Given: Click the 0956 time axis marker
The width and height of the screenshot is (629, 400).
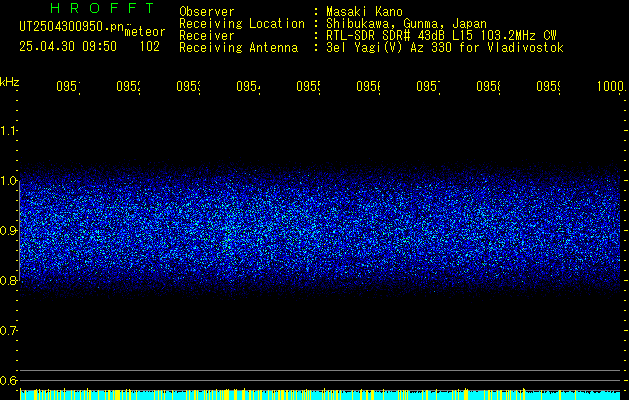Looking at the screenshot, I should (368, 87).
